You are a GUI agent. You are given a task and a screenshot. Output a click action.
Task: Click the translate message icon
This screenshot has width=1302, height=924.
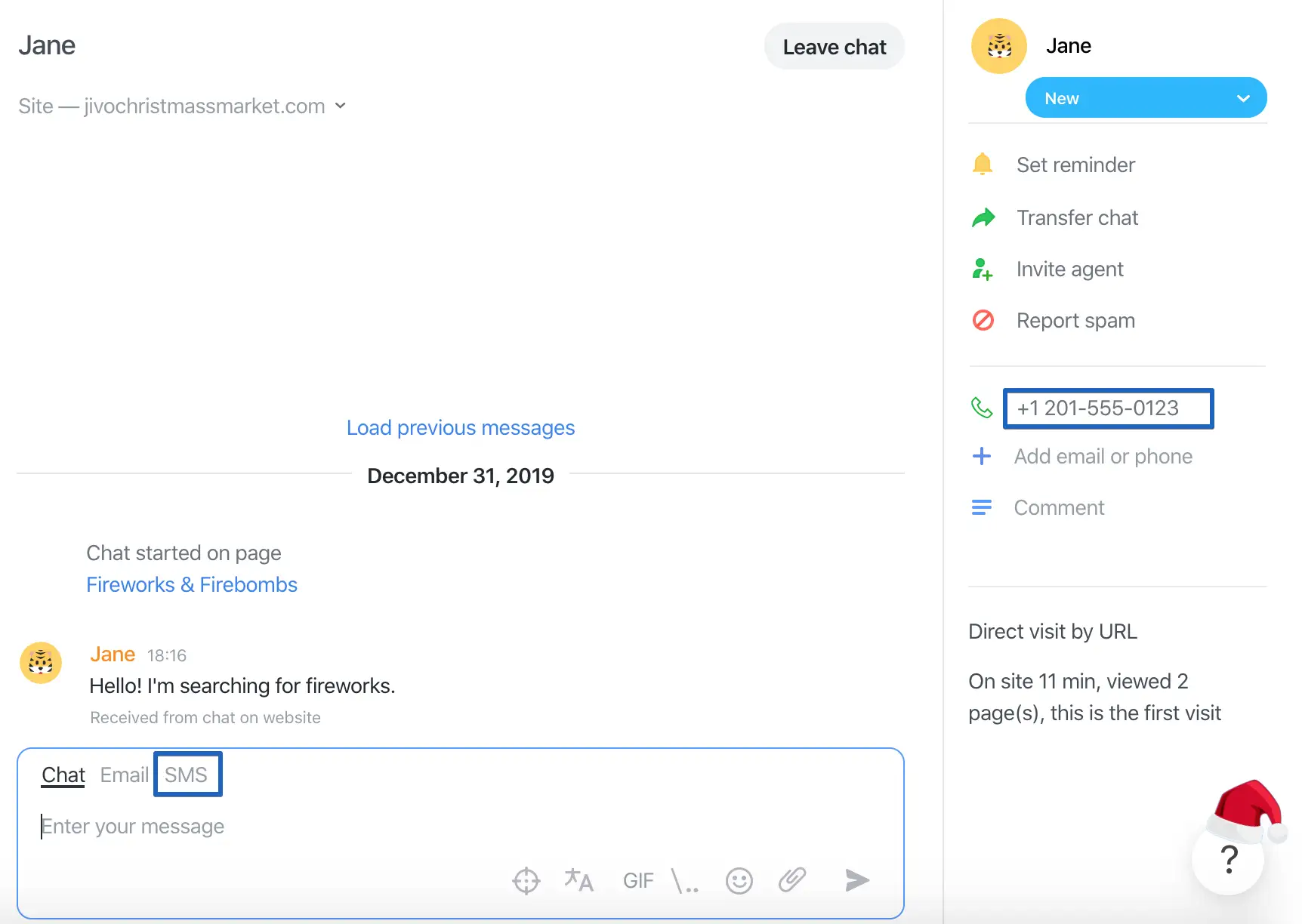click(578, 880)
